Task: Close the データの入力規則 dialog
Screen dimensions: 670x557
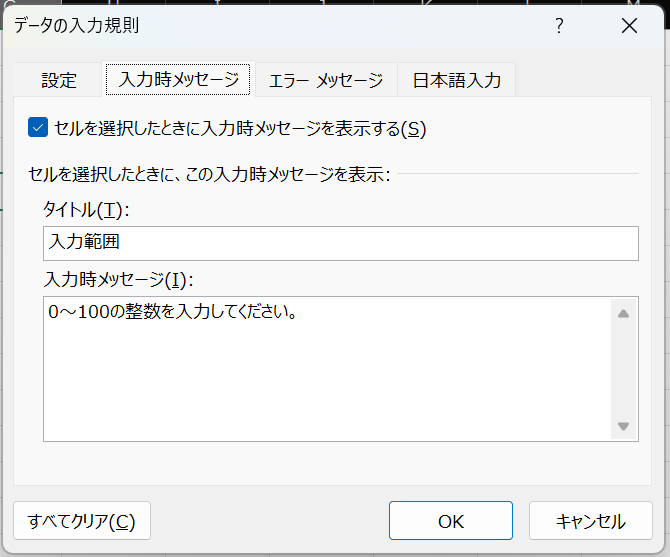Action: 629,26
